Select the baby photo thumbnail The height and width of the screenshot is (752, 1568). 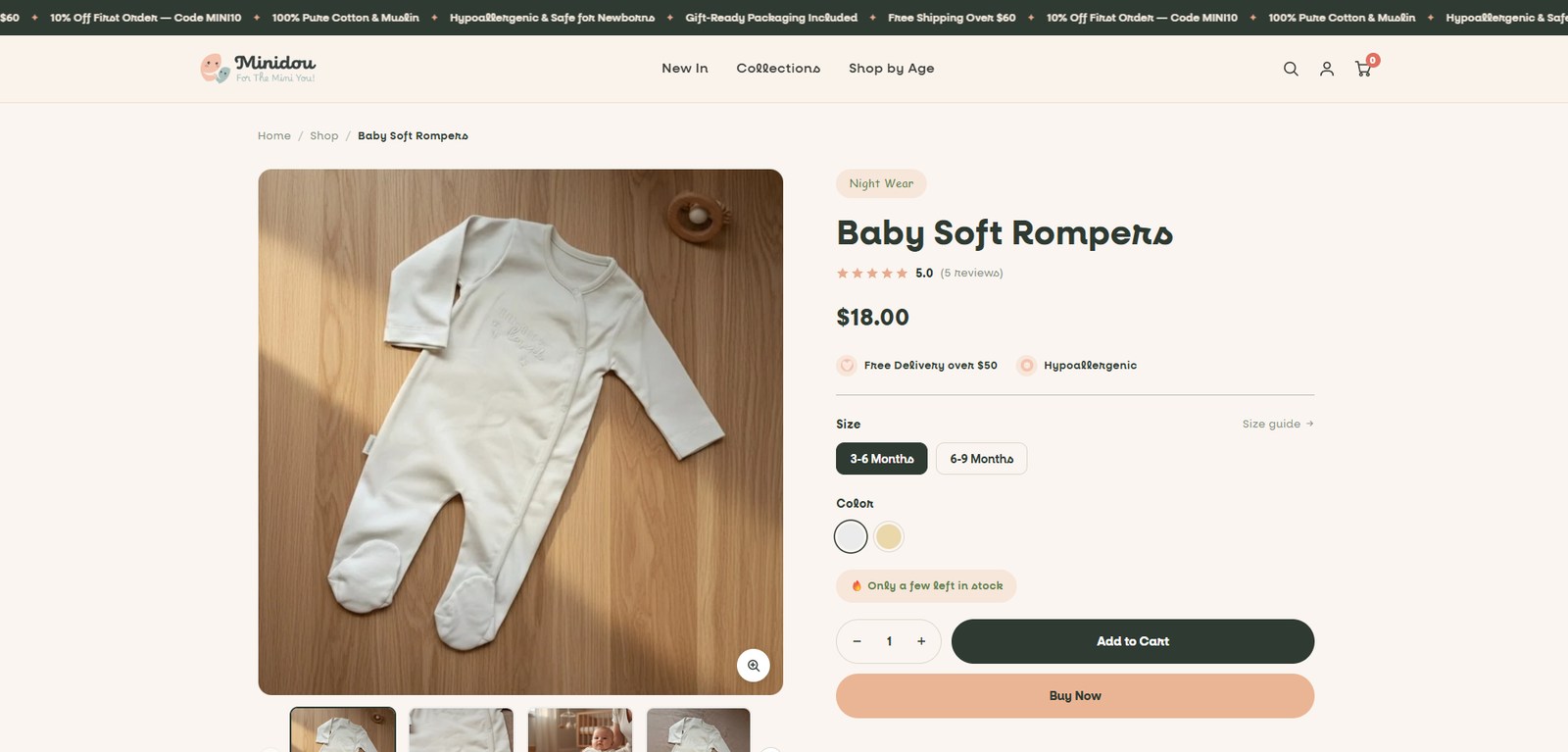pyautogui.click(x=580, y=730)
